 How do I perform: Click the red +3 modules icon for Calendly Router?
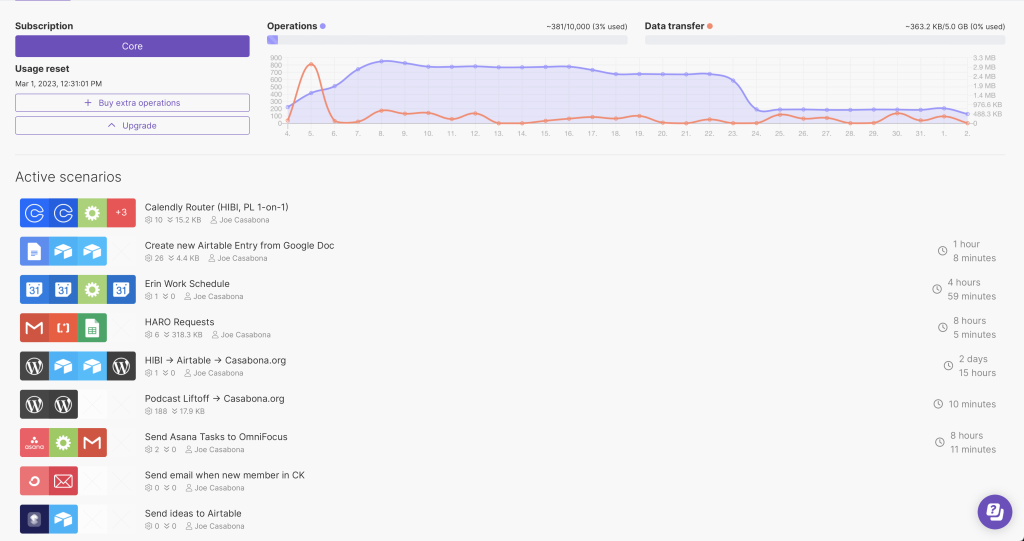121,213
